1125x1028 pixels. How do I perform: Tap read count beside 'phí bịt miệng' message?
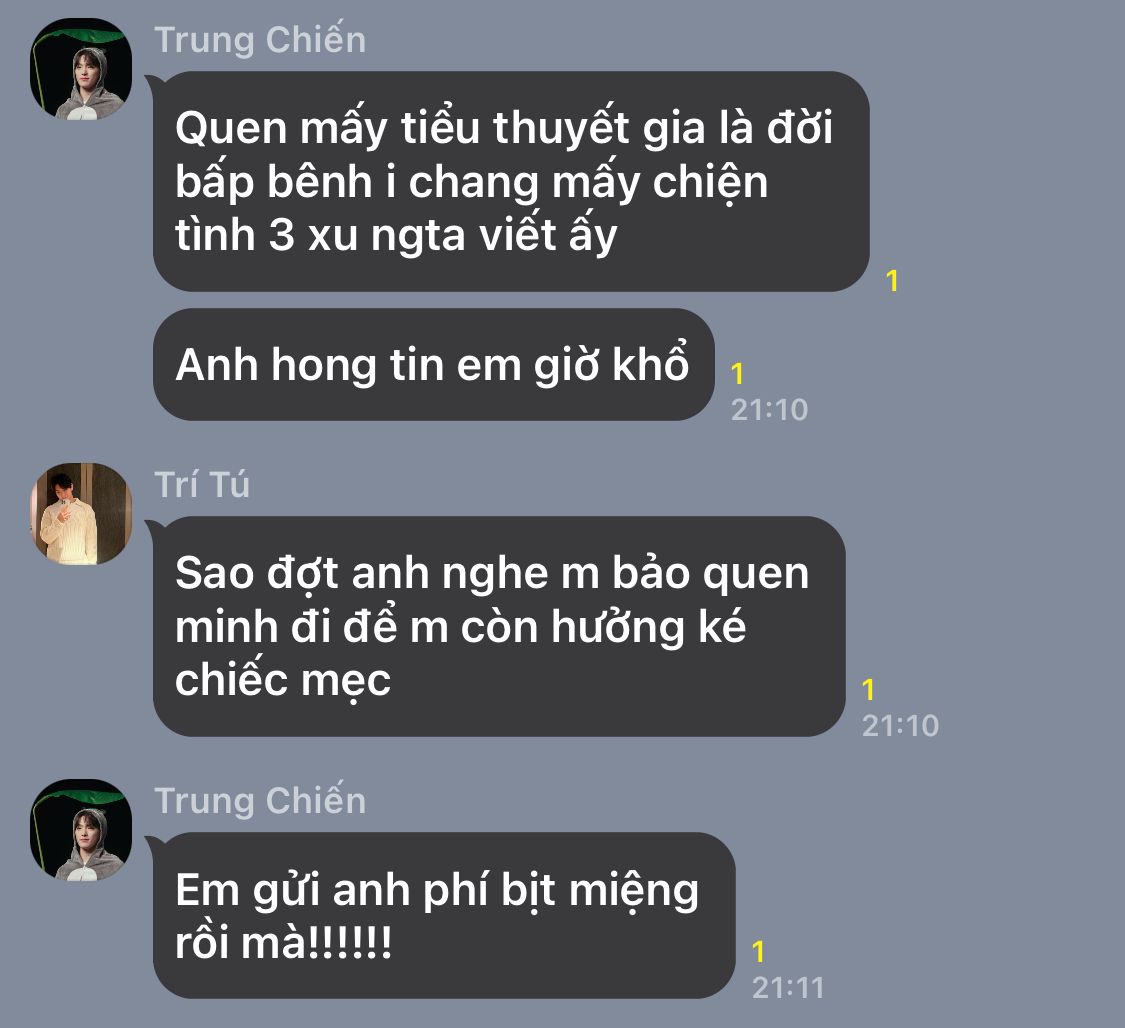(758, 952)
